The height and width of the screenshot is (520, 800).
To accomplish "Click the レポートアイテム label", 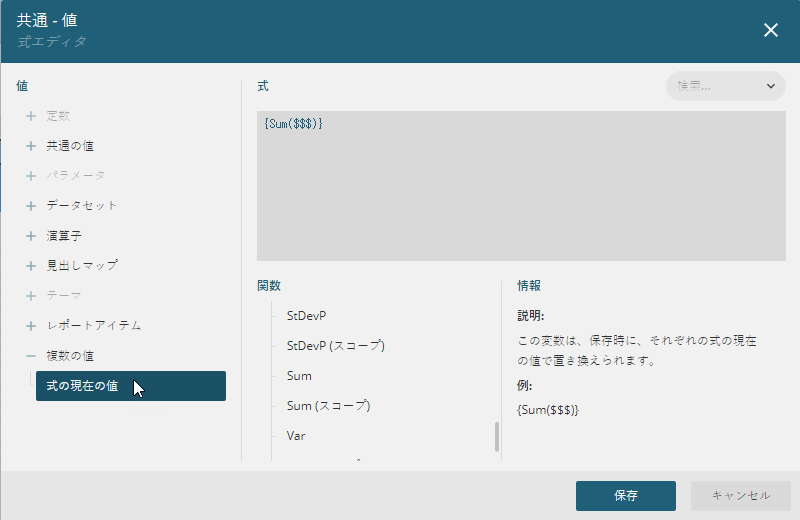I will [94, 326].
